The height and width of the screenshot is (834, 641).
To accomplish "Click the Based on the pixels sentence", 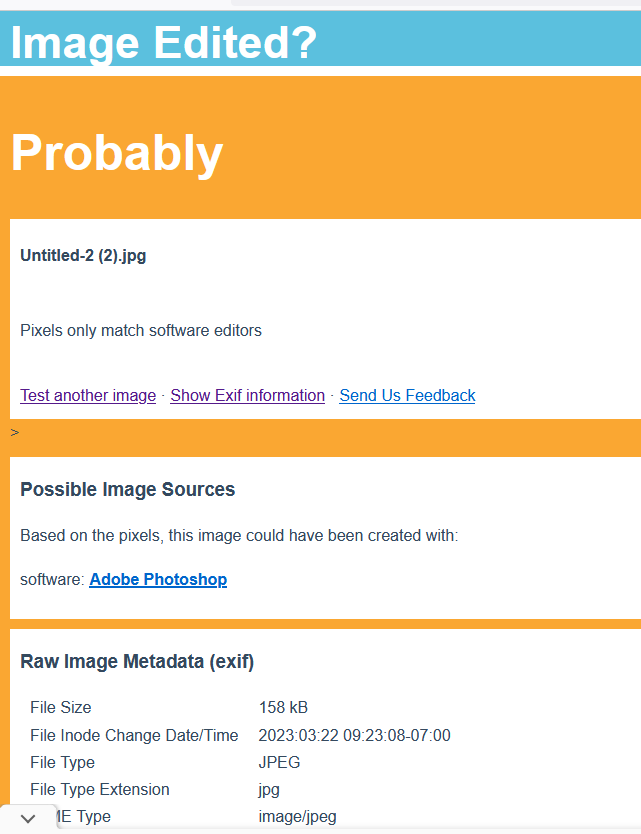I will (x=239, y=535).
